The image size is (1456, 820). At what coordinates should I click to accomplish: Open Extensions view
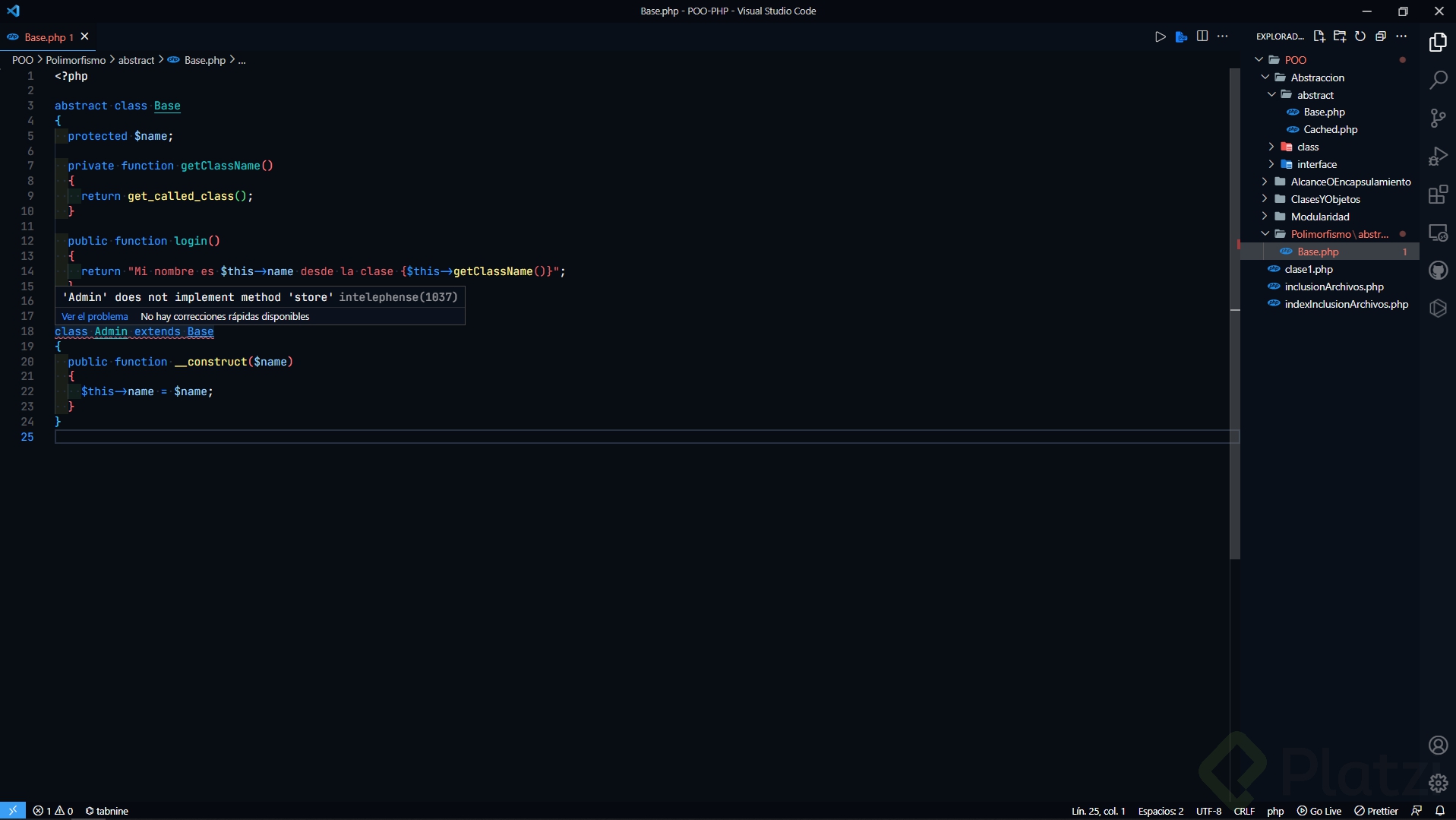[x=1438, y=195]
